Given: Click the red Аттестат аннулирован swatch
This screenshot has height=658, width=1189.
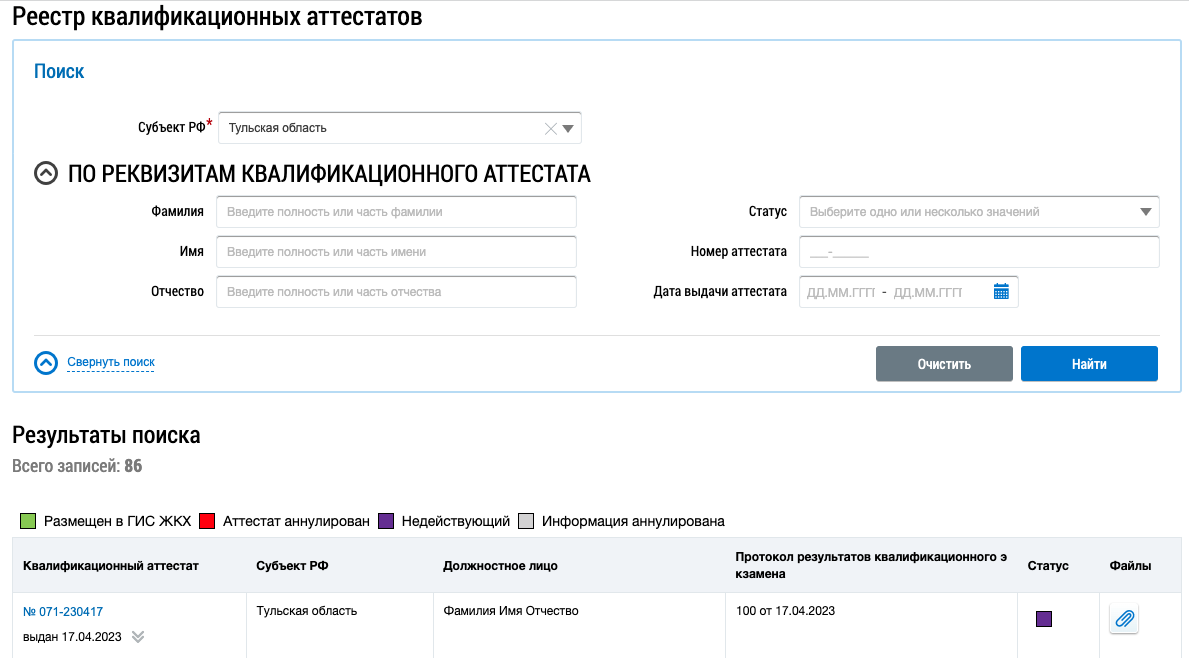Looking at the screenshot, I should 208,521.
